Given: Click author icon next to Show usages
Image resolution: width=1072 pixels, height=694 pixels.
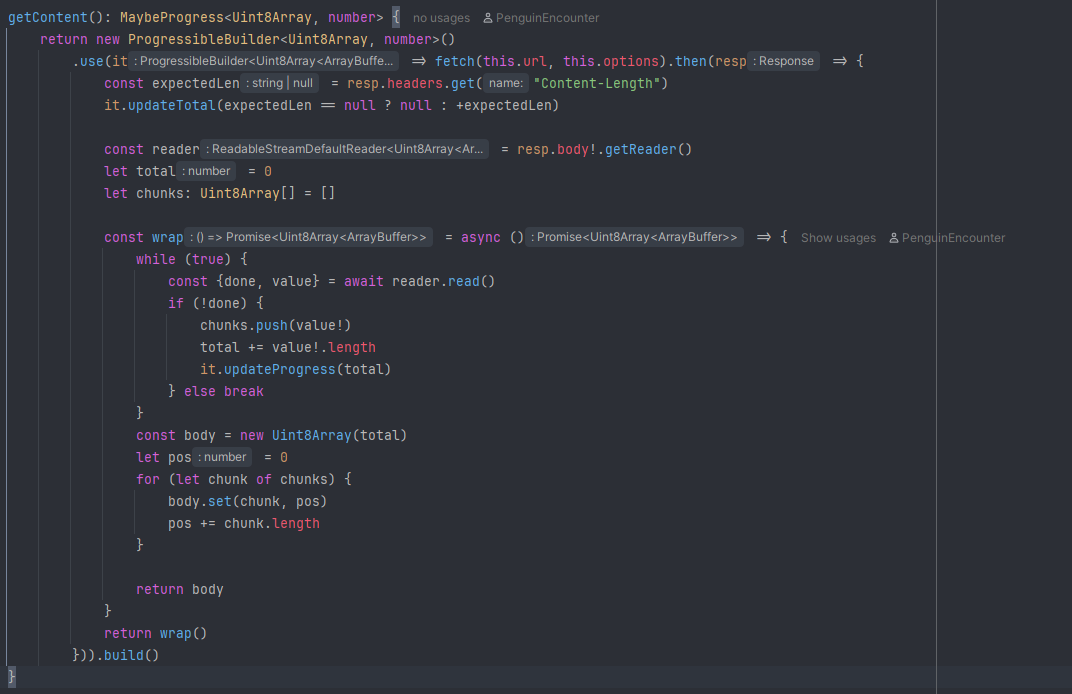Looking at the screenshot, I should click(894, 238).
